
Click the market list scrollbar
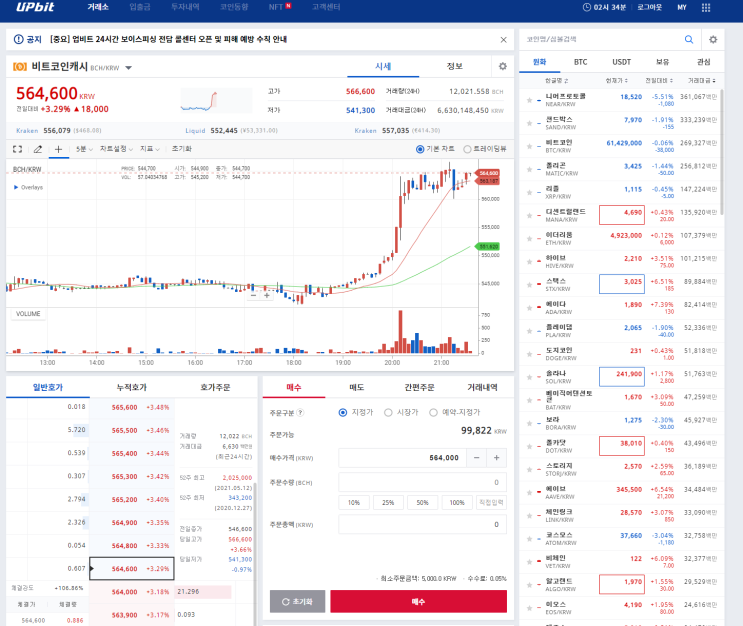pyautogui.click(x=722, y=152)
